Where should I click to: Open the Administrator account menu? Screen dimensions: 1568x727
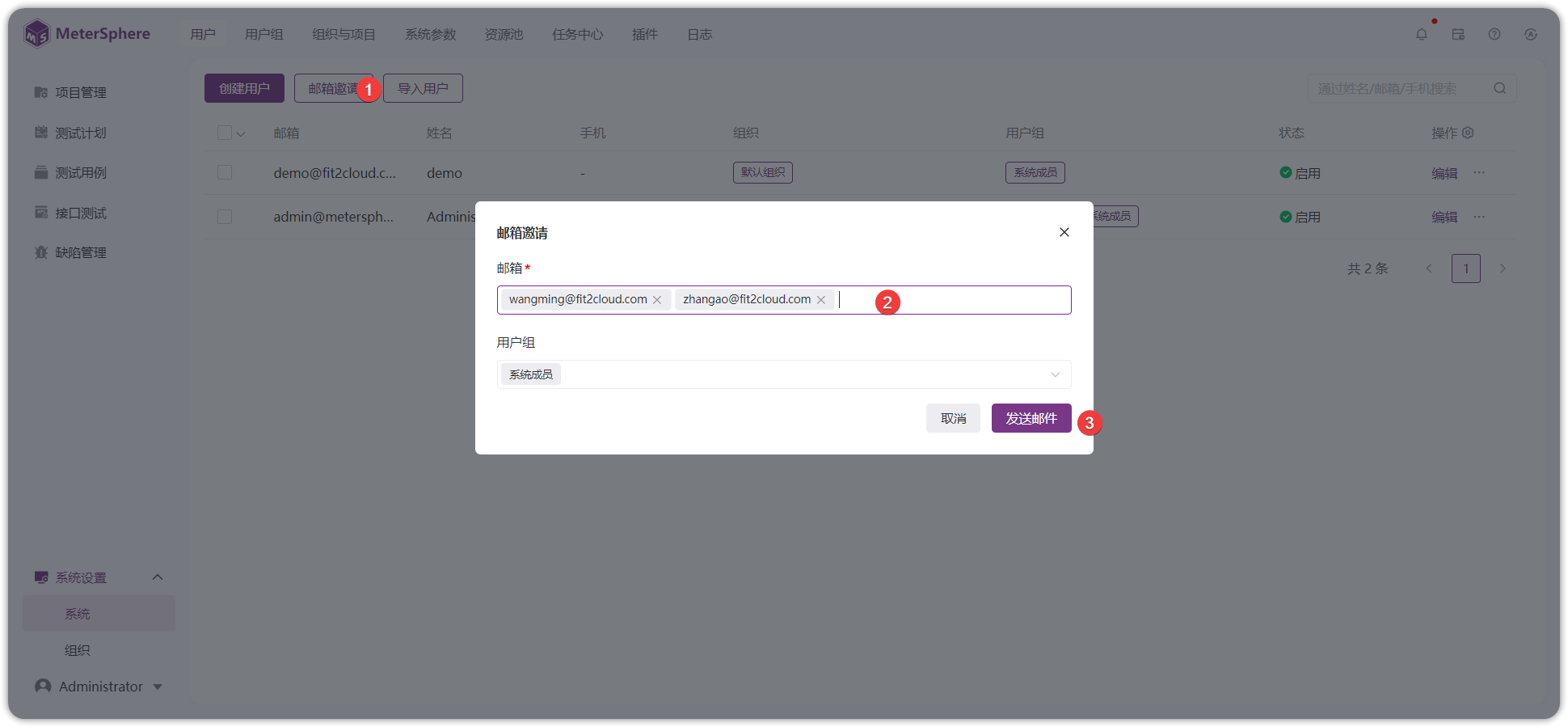(99, 686)
